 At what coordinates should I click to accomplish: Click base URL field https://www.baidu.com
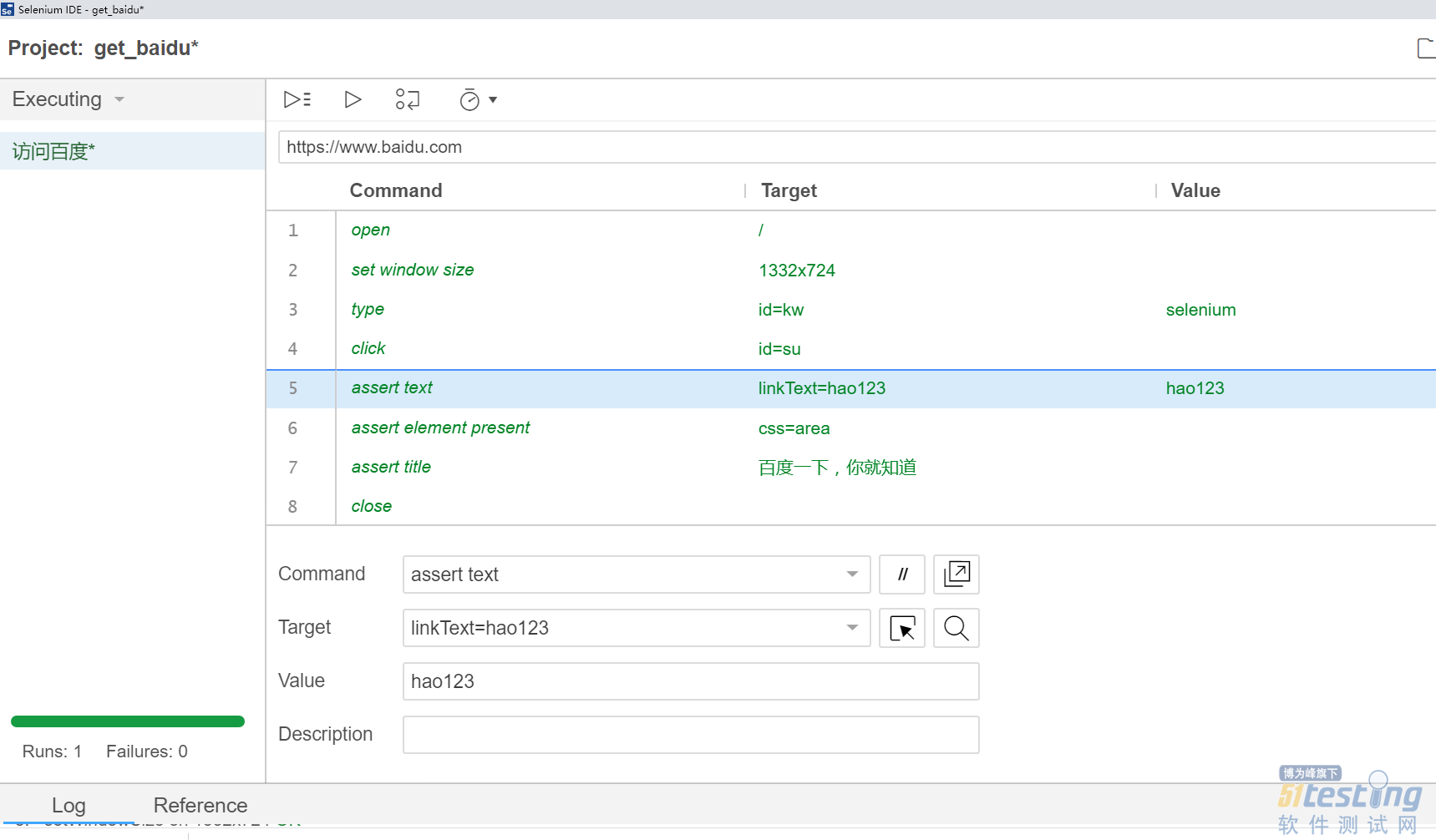pyautogui.click(x=857, y=147)
